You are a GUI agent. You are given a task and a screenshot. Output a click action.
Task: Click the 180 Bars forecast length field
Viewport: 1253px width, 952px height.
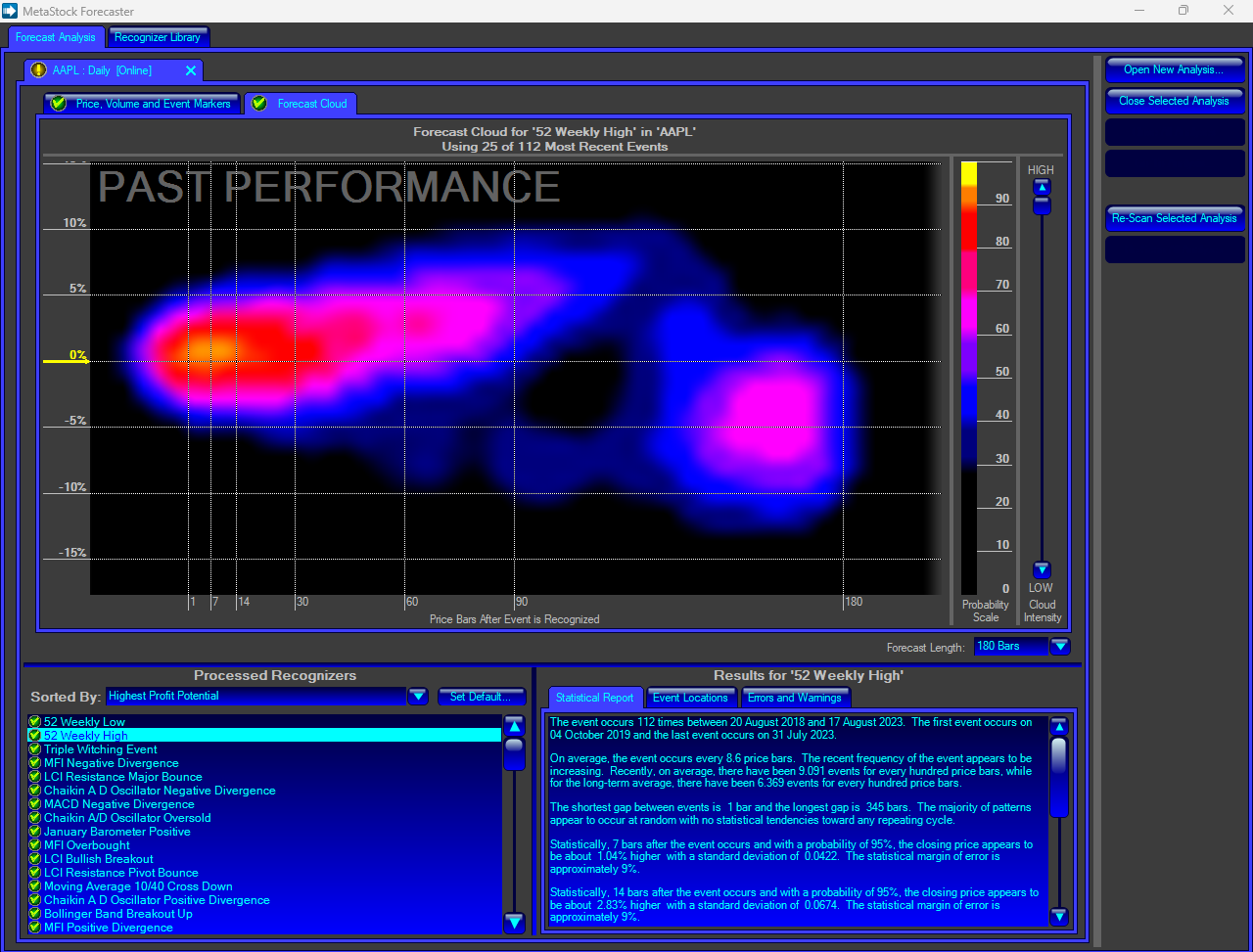point(1011,647)
